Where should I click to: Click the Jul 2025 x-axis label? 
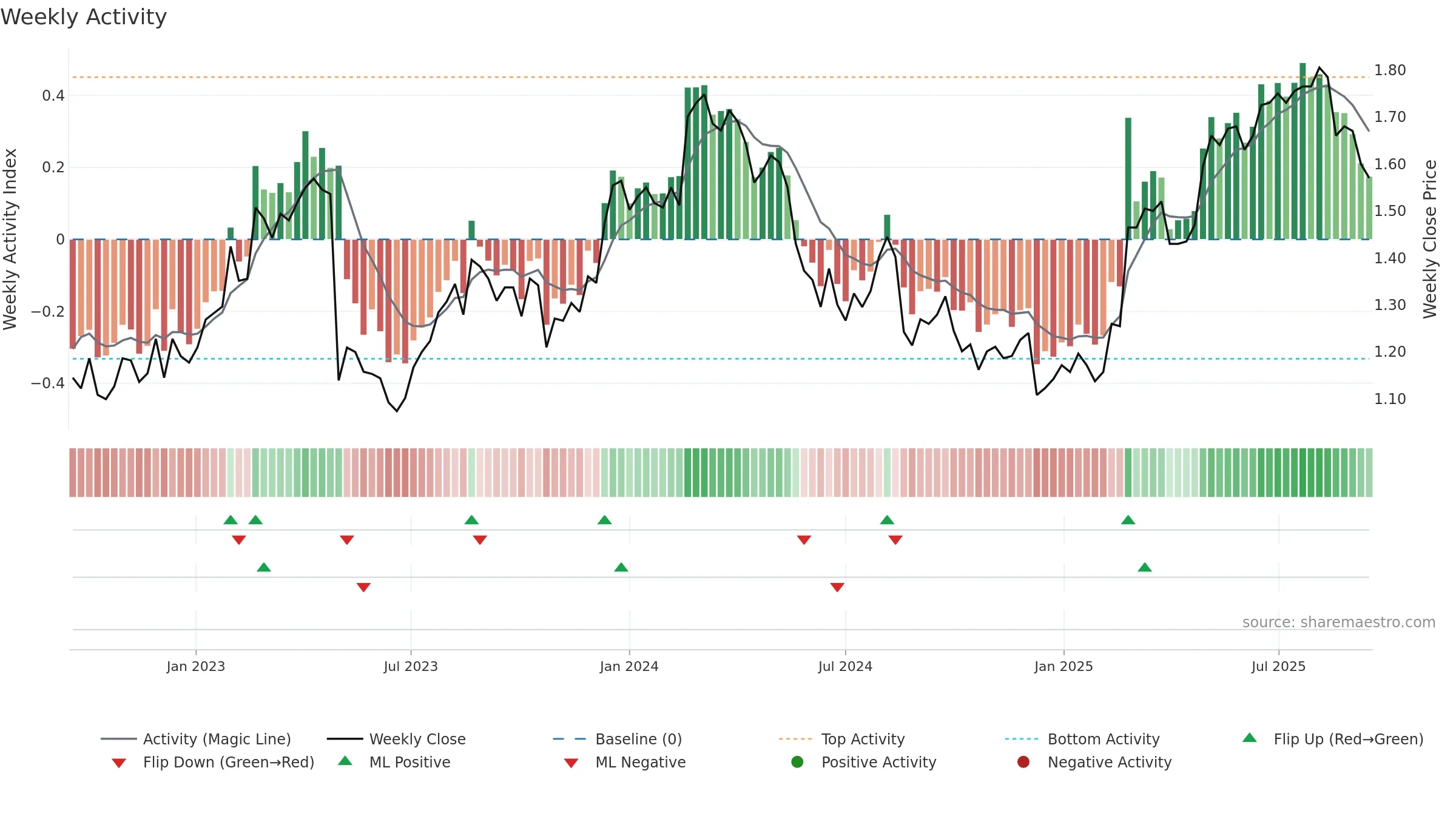point(1278,666)
